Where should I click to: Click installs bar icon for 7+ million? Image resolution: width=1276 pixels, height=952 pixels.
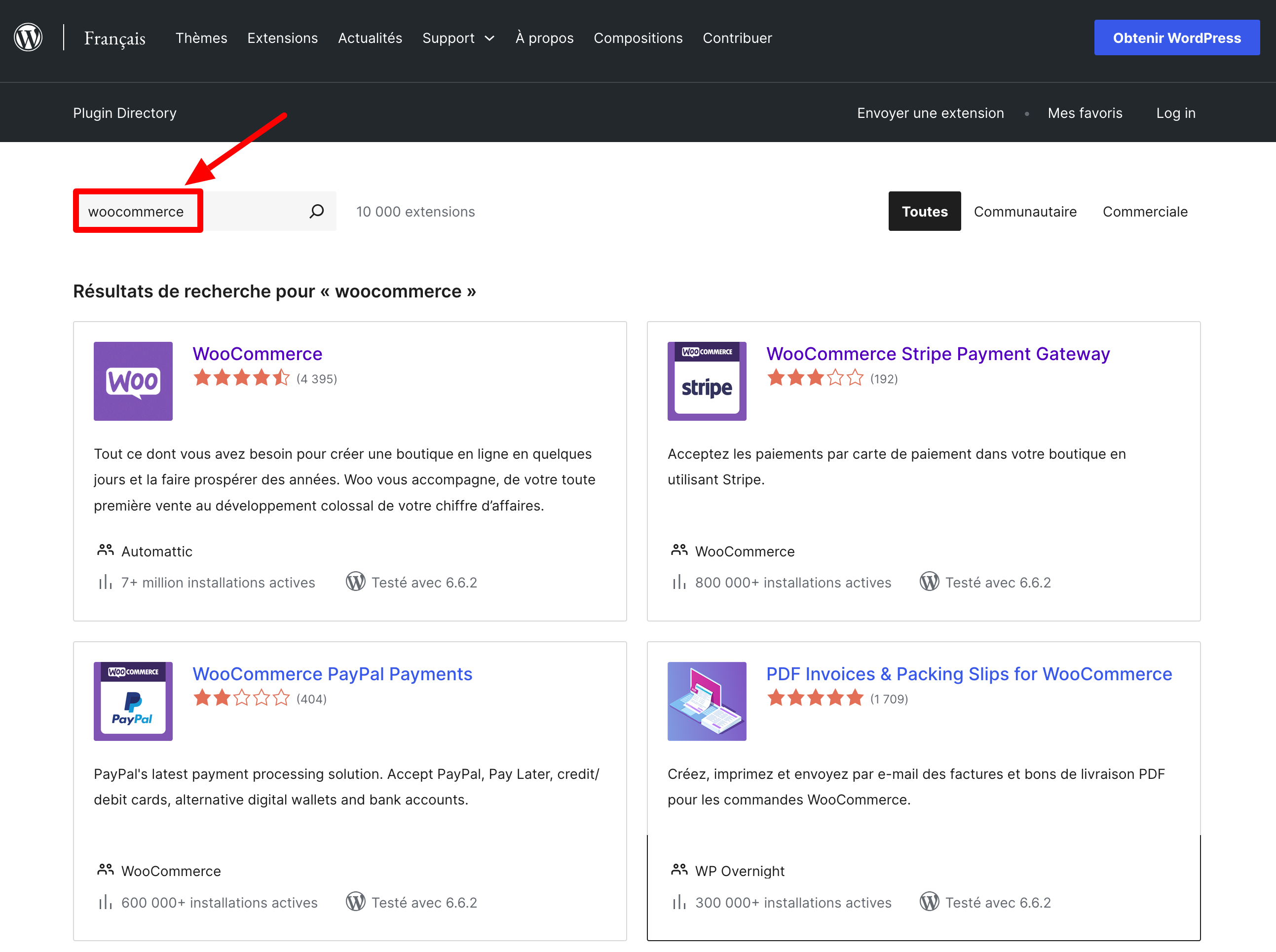(x=105, y=582)
